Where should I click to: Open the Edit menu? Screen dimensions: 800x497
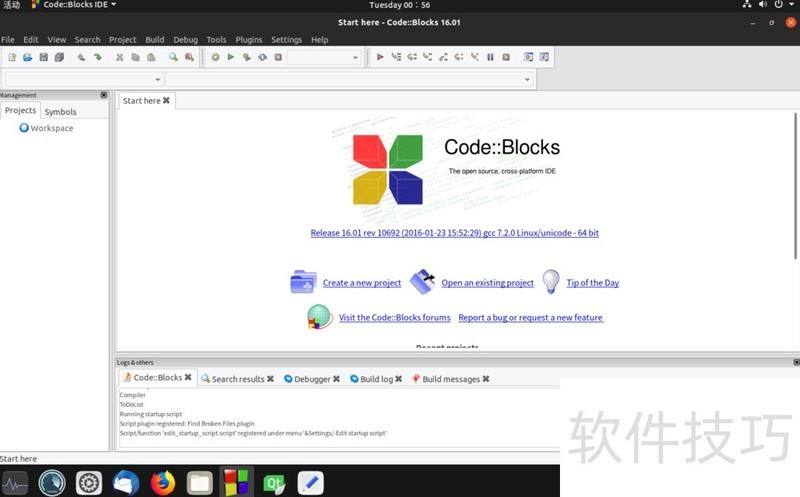pos(31,40)
